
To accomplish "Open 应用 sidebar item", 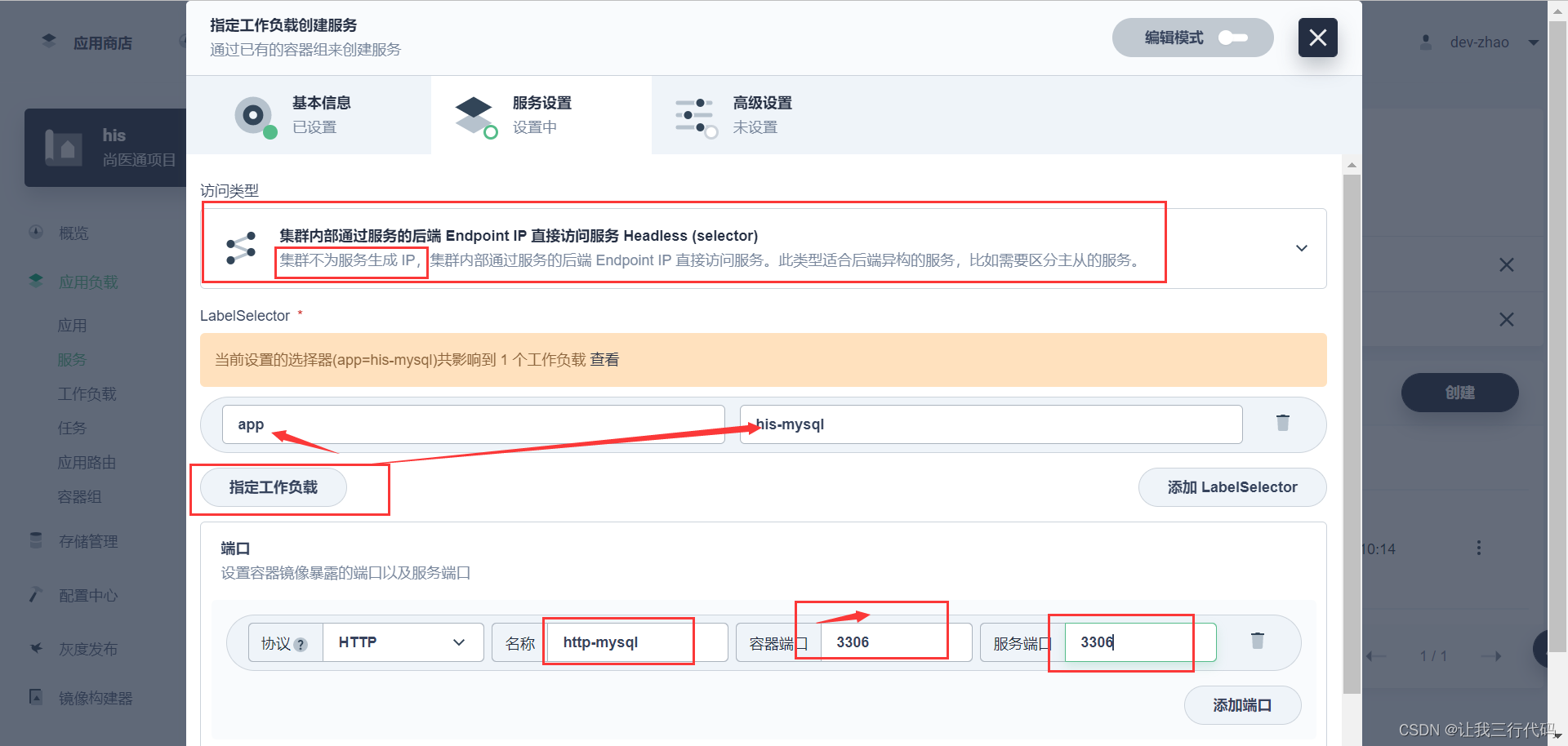I will tap(72, 326).
